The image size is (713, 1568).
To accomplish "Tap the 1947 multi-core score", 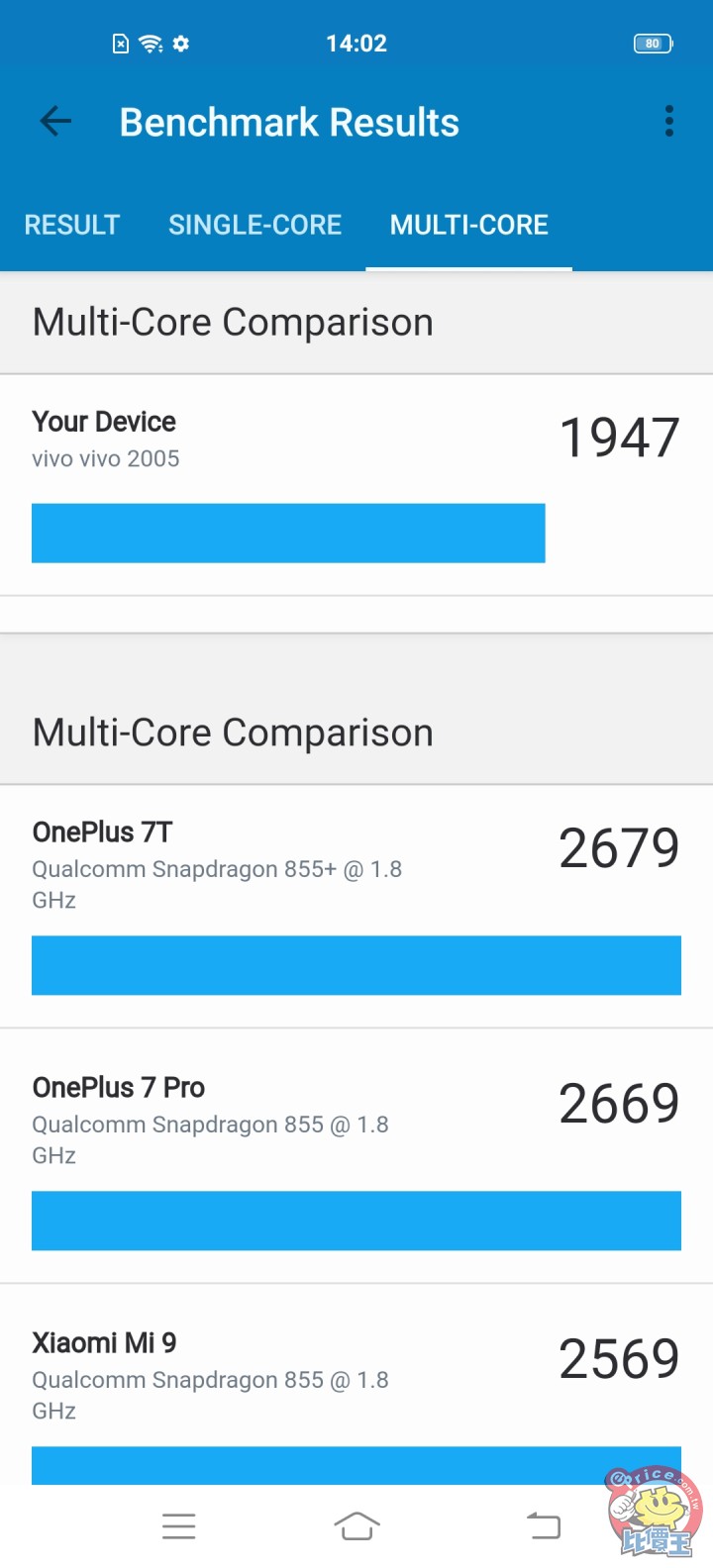I will 618,437.
